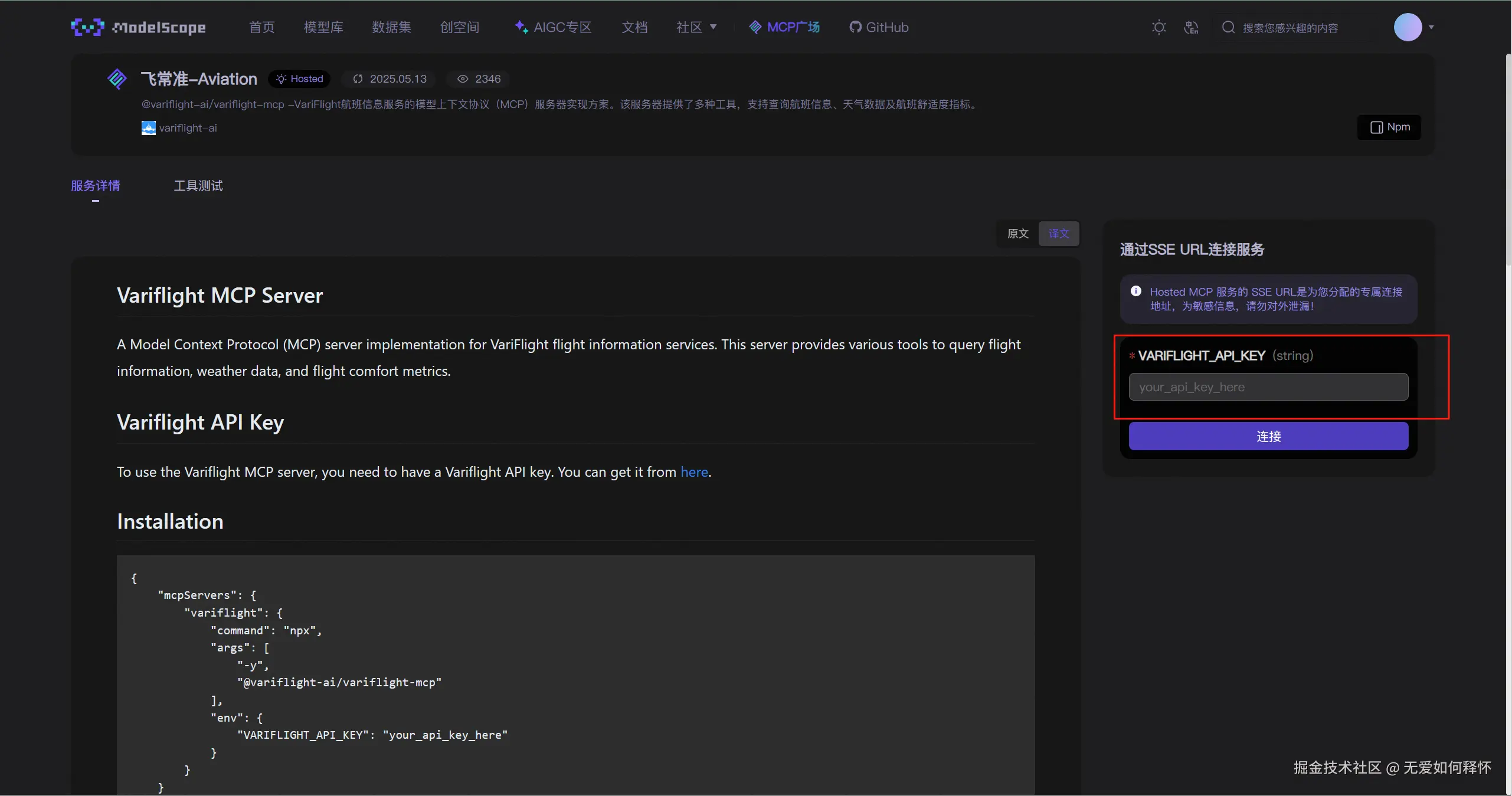Screen dimensions: 1512x796
Task: Focus the VARIFLIGHT_API_KEY input field
Action: tap(1268, 387)
